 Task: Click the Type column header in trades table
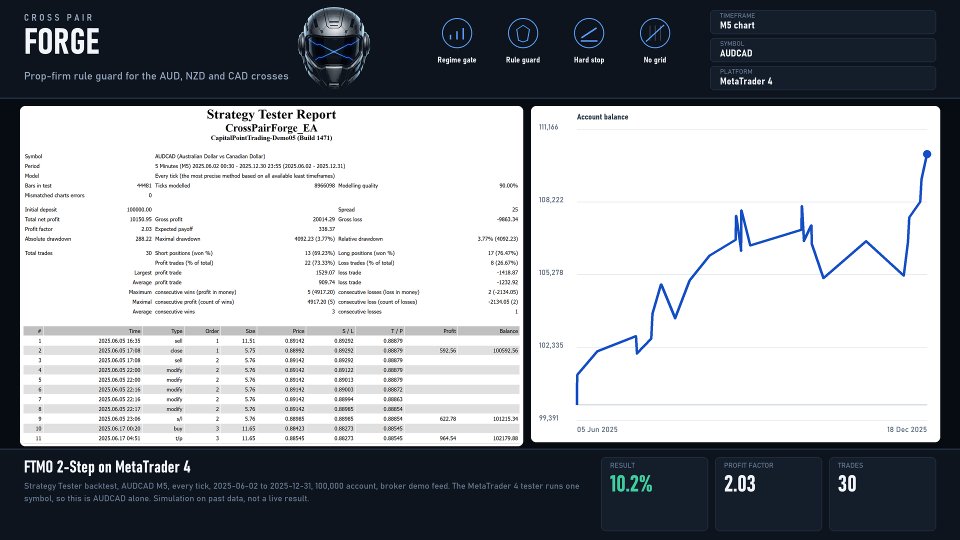[177, 331]
